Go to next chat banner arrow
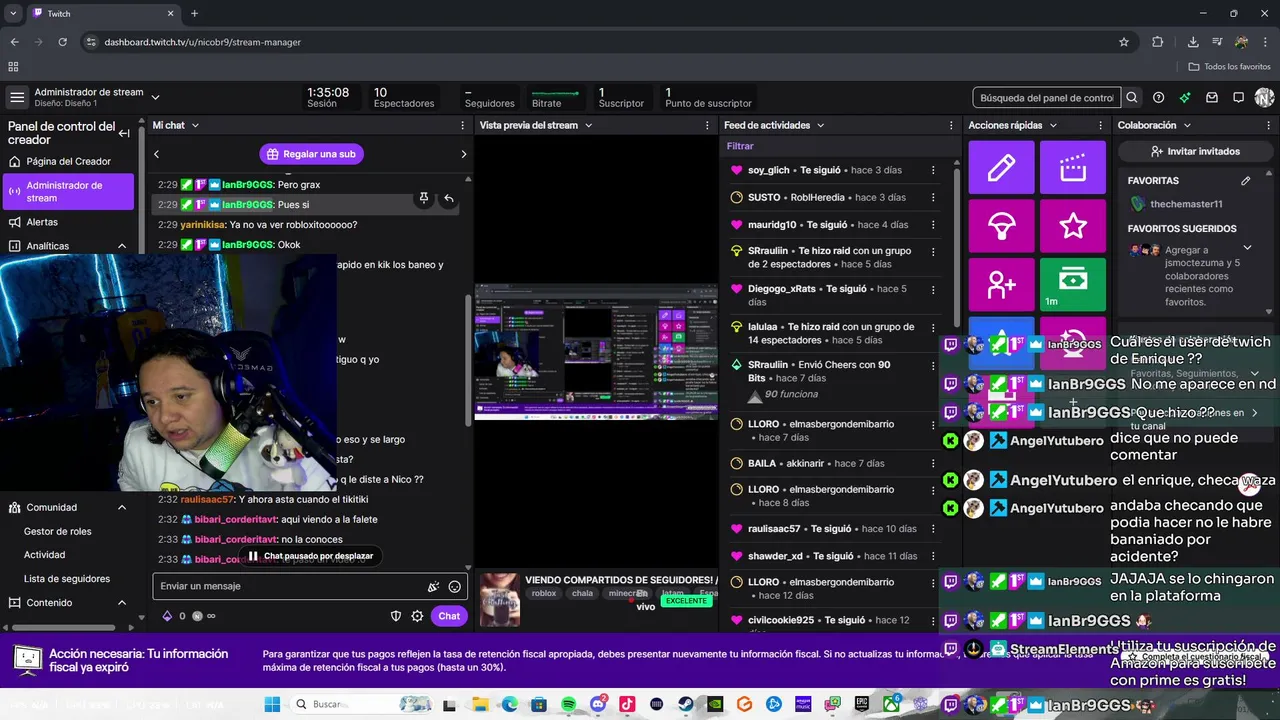 click(x=463, y=154)
